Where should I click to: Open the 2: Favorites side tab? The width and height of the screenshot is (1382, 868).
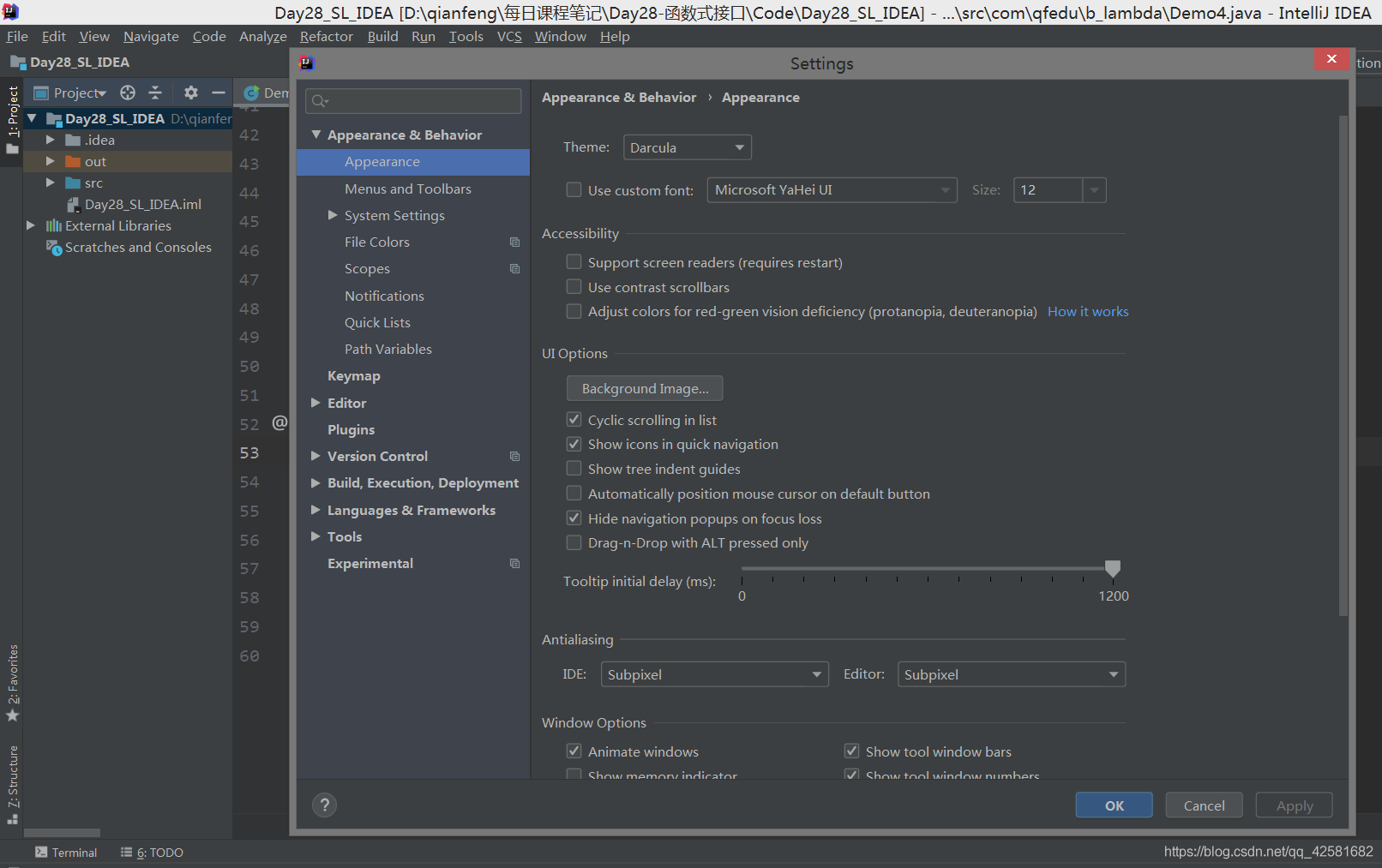tap(13, 682)
